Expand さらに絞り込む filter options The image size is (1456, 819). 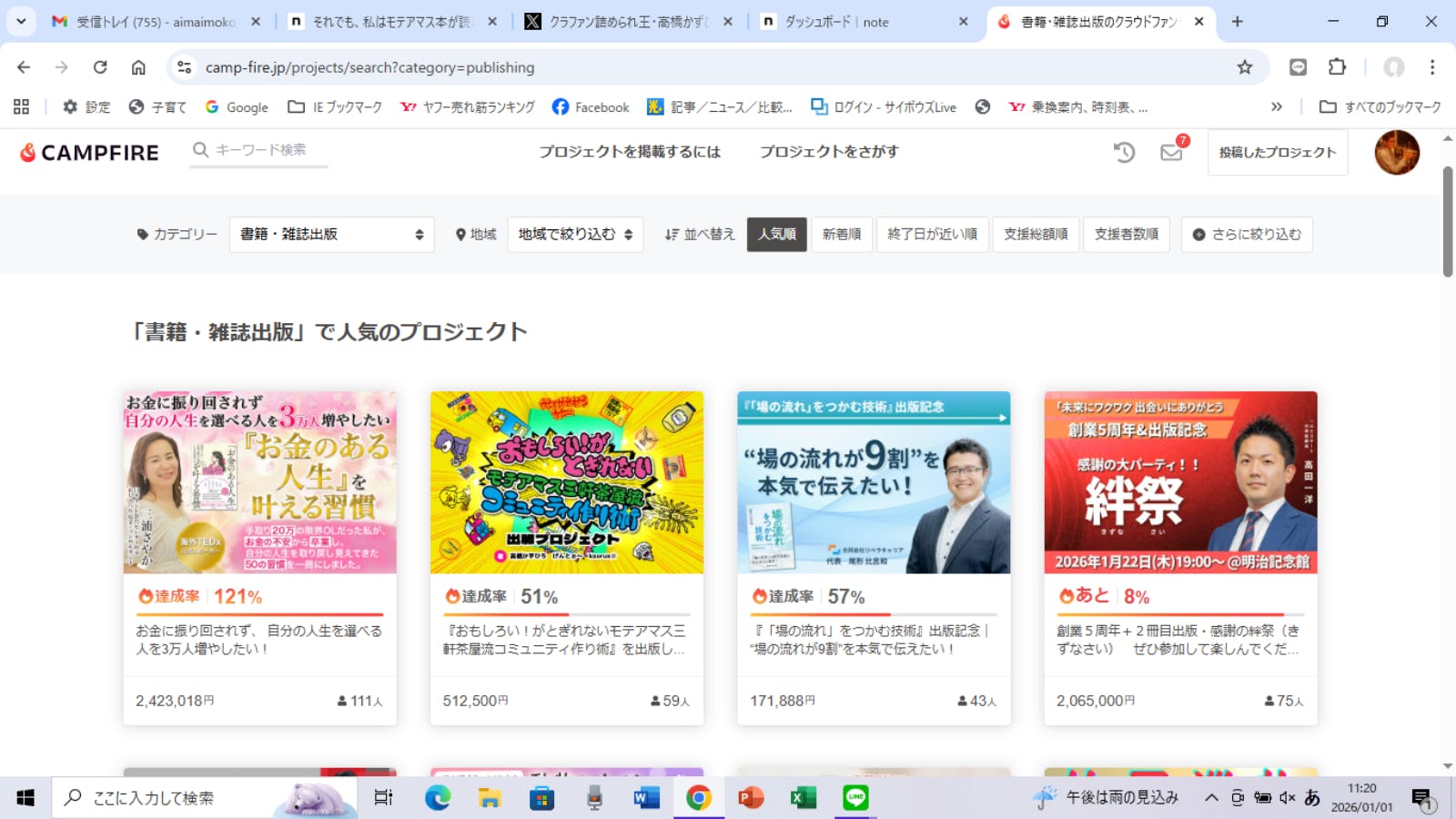[1246, 235]
